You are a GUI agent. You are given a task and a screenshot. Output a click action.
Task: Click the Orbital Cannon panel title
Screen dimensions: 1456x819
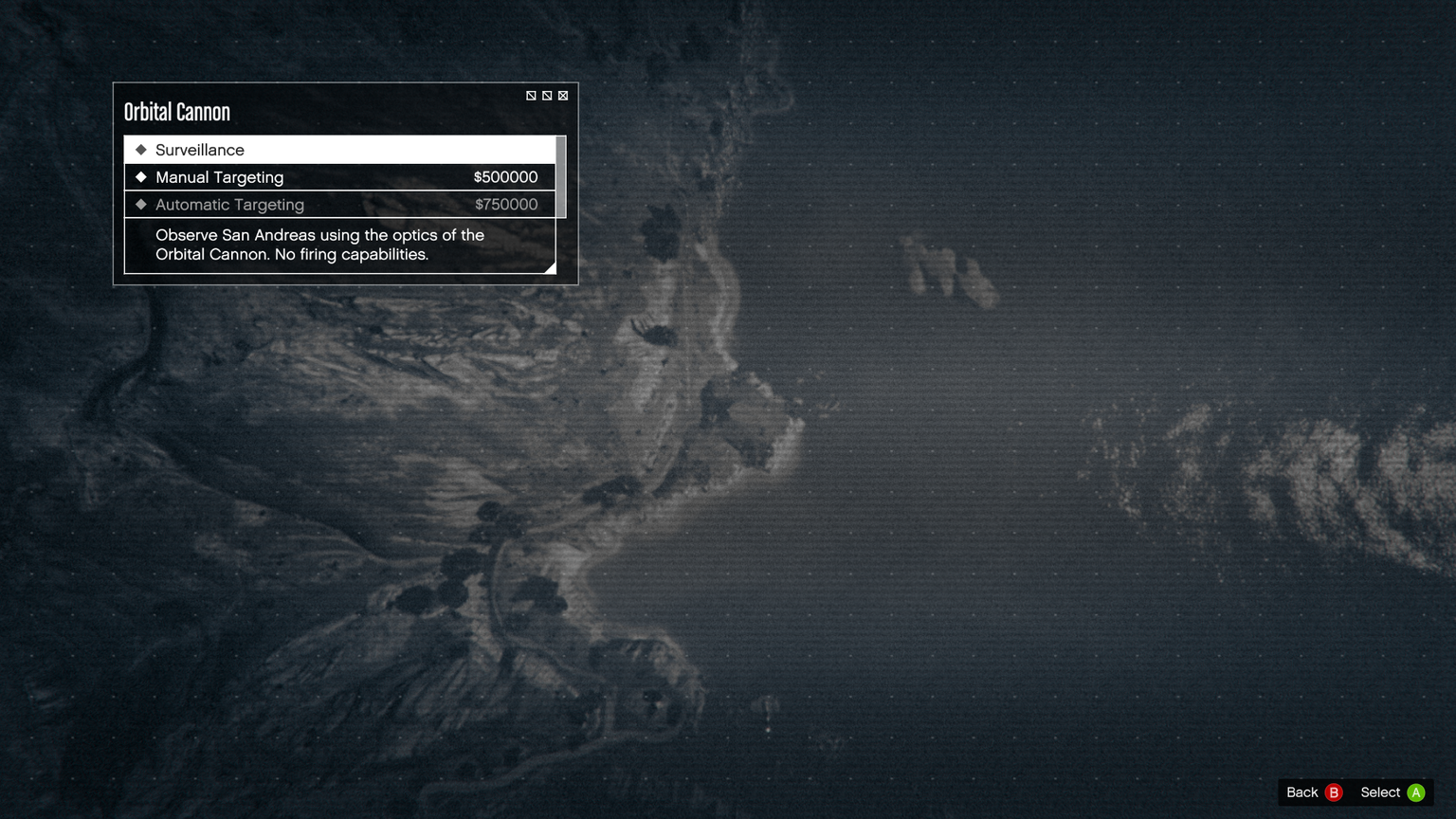(177, 112)
